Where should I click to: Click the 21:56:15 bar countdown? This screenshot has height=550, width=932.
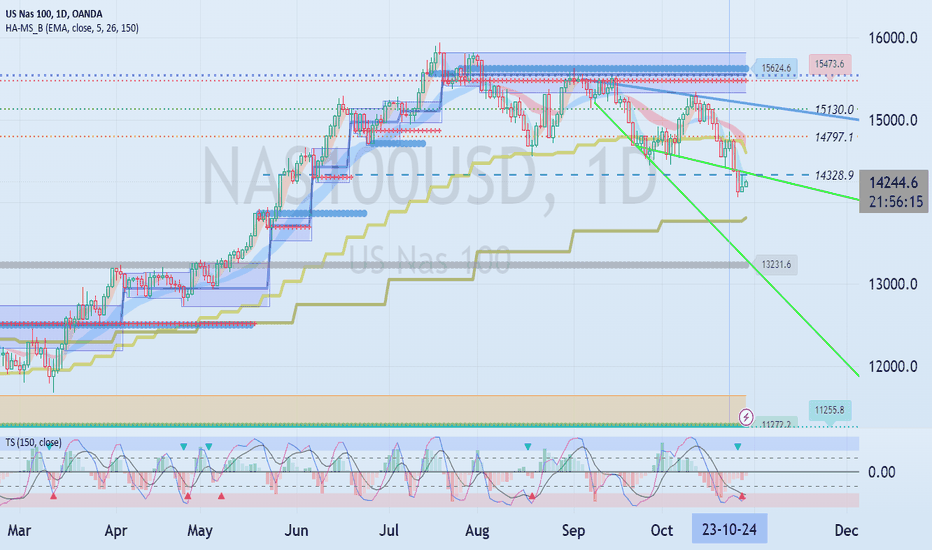click(896, 202)
